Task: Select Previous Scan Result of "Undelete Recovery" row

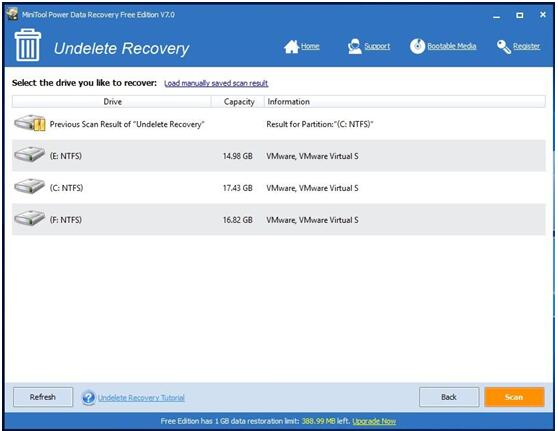Action: pos(279,124)
